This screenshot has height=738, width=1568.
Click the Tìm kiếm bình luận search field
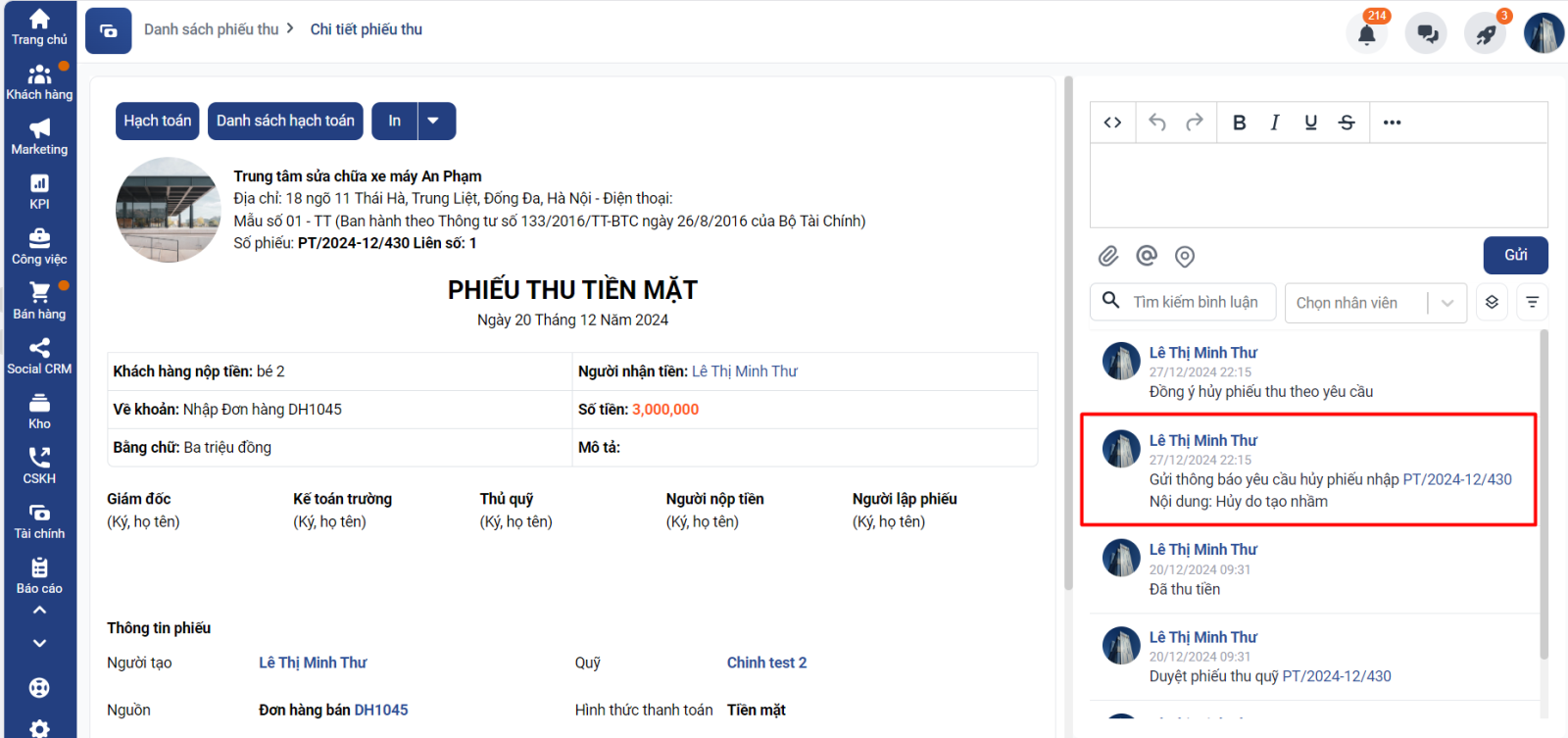(x=1196, y=302)
